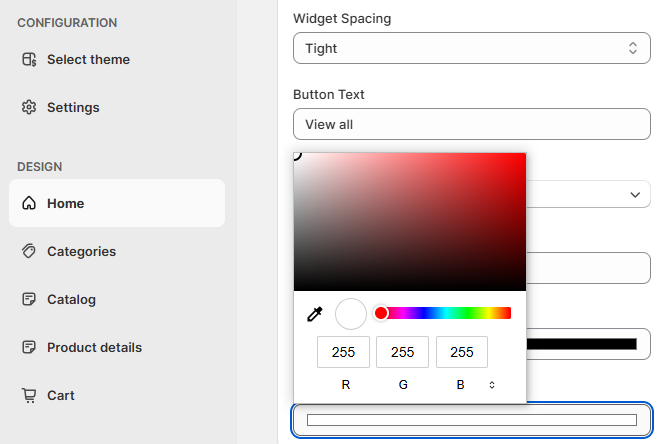Edit the Button Text field 'View all'
The image size is (661, 444).
point(472,124)
